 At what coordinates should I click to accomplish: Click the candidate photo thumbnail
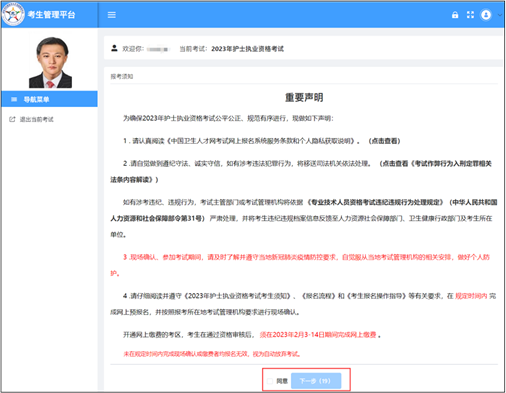tap(51, 62)
